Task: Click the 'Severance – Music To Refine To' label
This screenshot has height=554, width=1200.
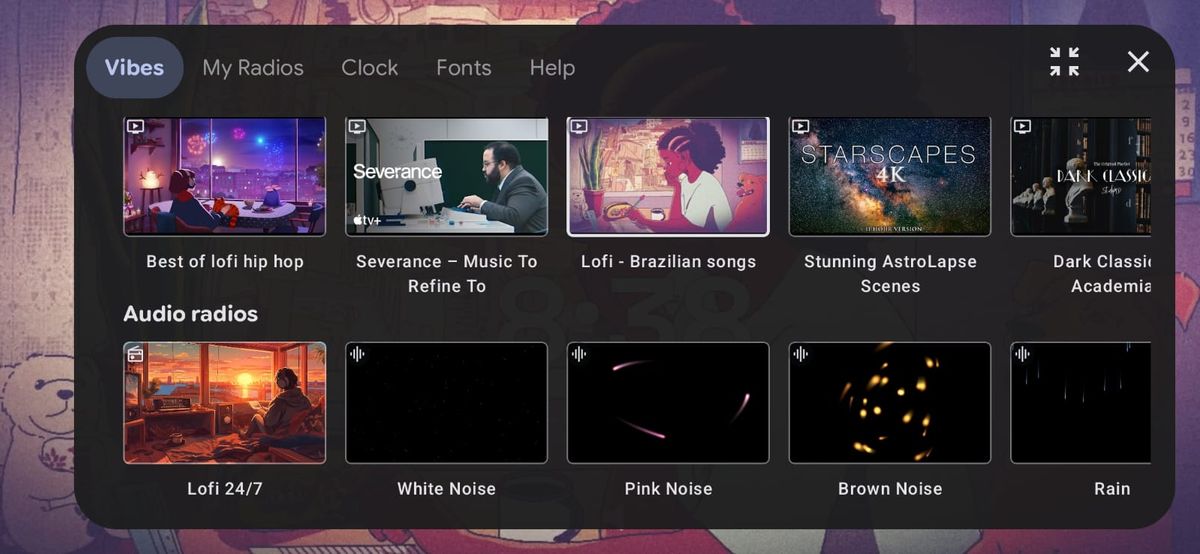Action: (447, 274)
